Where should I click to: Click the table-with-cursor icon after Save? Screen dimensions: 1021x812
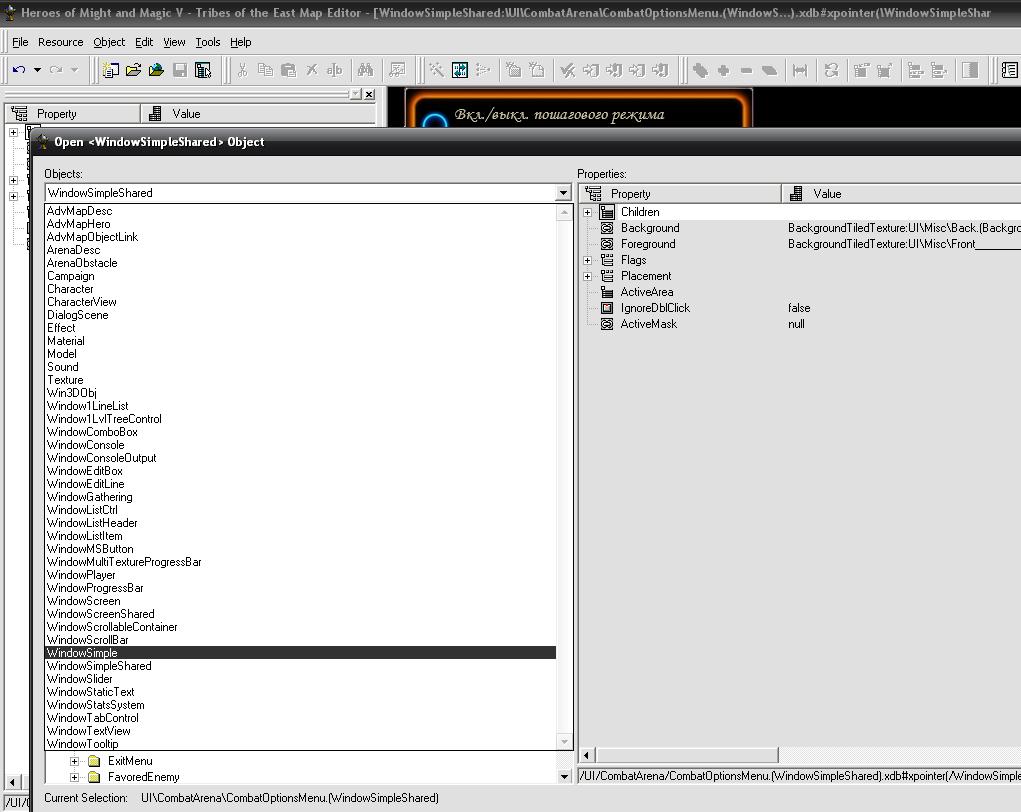[203, 70]
